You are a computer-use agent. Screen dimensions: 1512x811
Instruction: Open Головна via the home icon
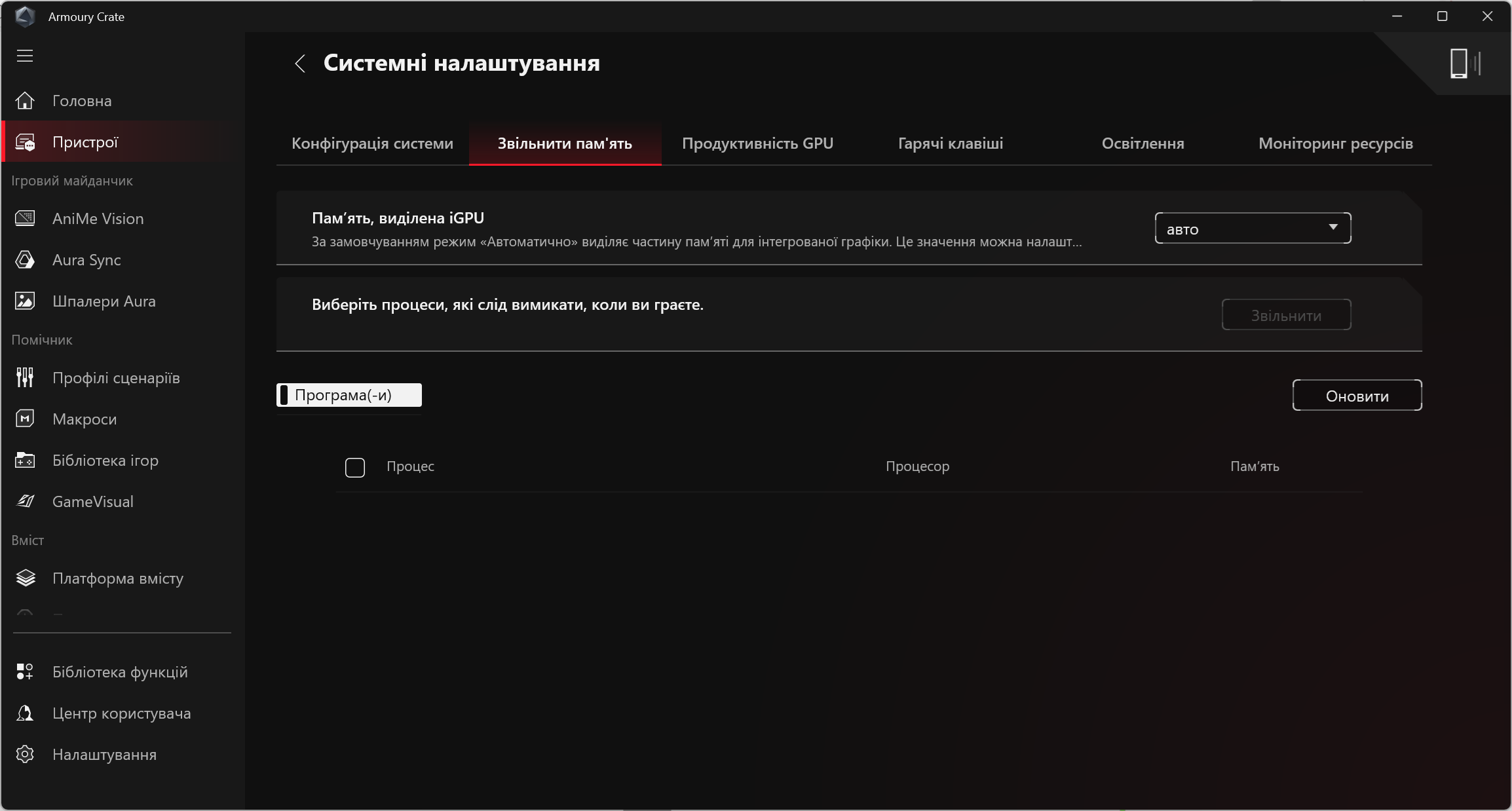(x=25, y=101)
